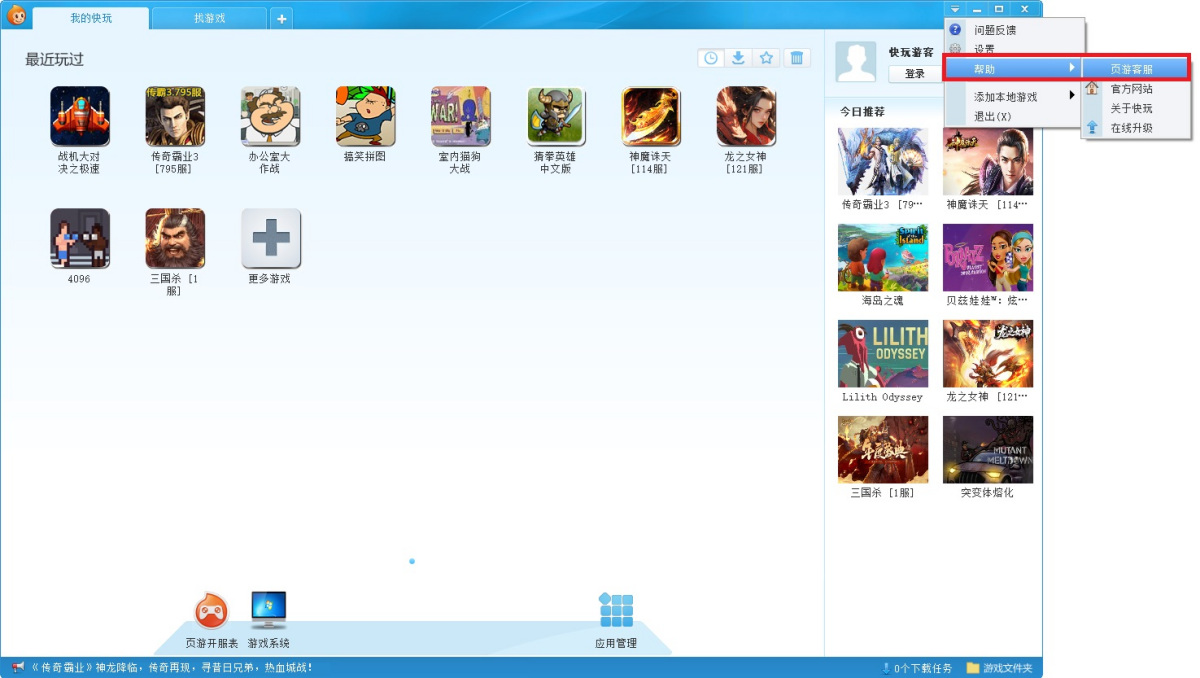Image resolution: width=1200 pixels, height=678 pixels.
Task: Switch to the 找游戏 tab
Action: click(x=210, y=18)
